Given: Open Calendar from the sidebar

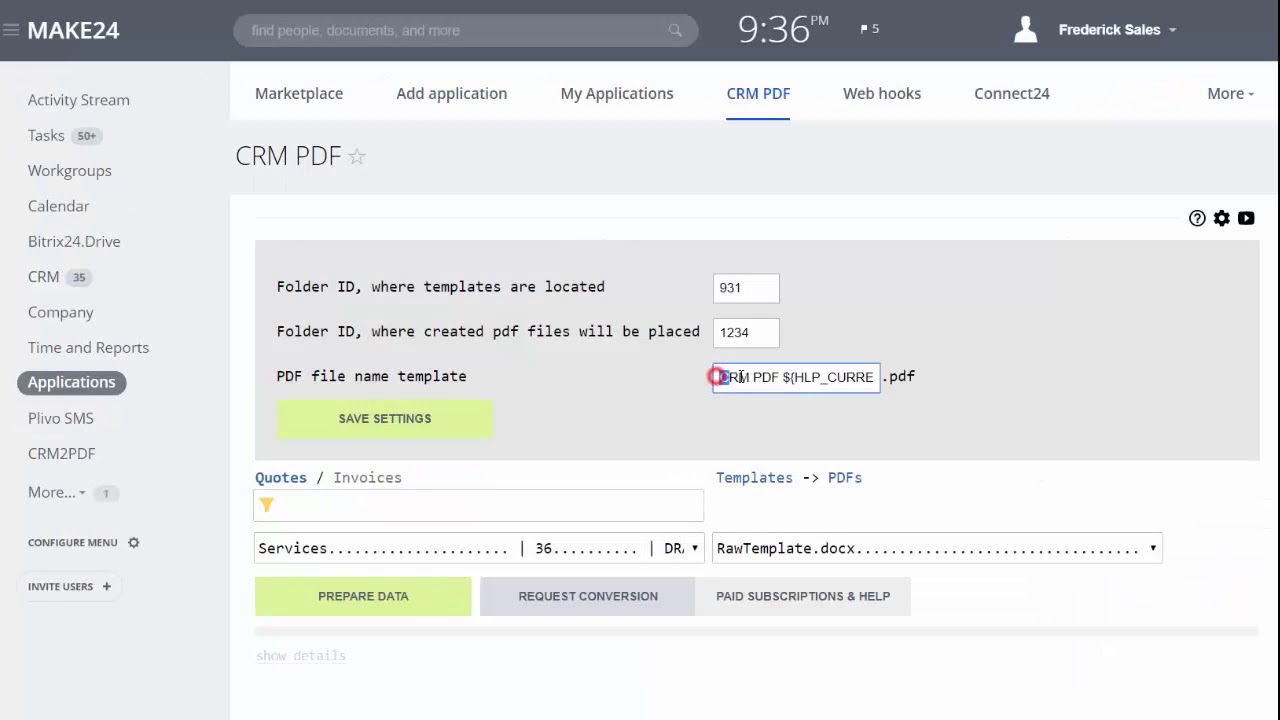Looking at the screenshot, I should (59, 206).
